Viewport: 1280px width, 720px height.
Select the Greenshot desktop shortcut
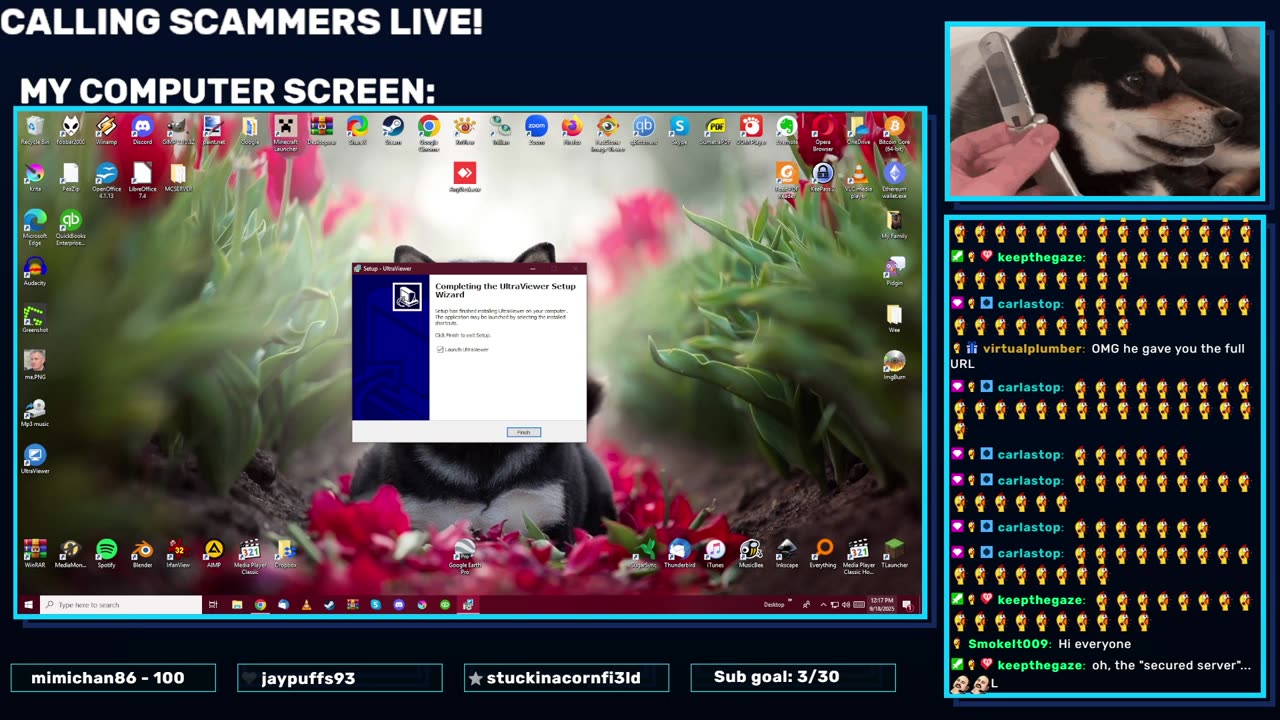coord(35,319)
